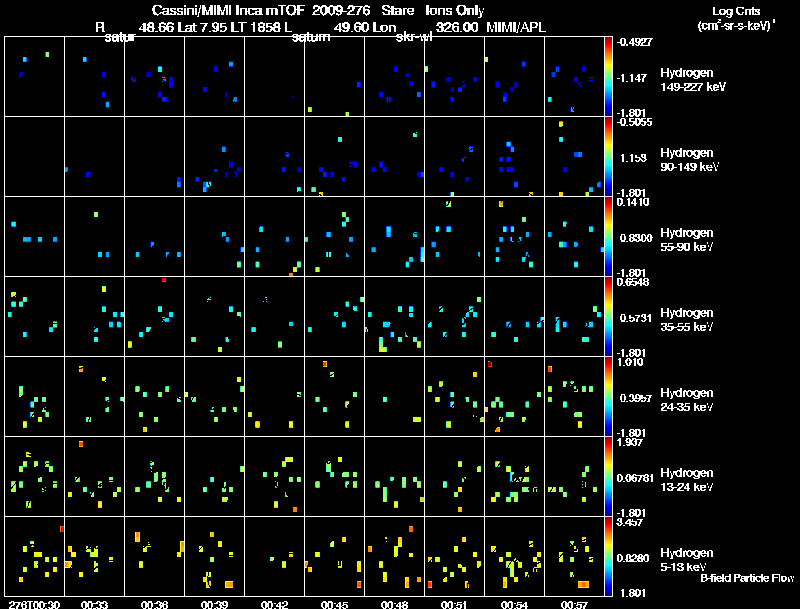The width and height of the screenshot is (800, 609).
Task: Click the 'skr-wl' column annotation
Action: [x=414, y=37]
